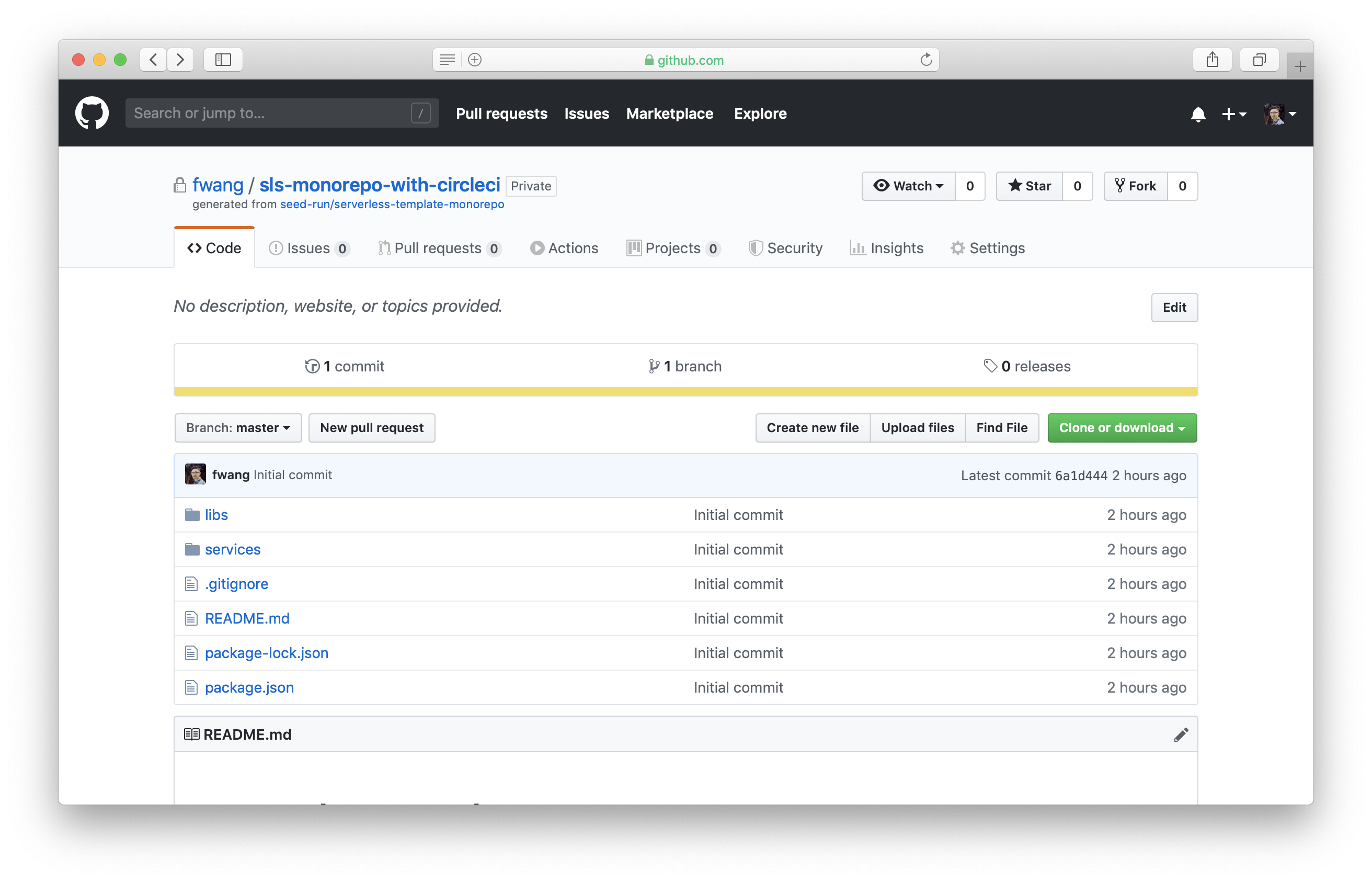Open the Safari share icon
Viewport: 1372px width, 882px height.
click(1211, 60)
